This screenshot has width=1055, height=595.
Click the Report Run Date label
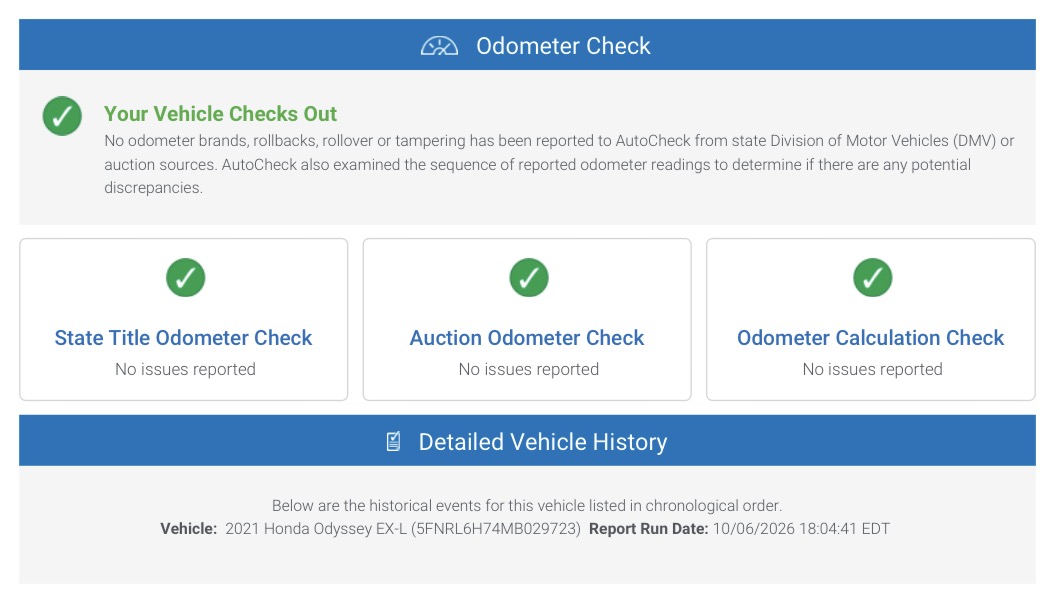pyautogui.click(x=649, y=528)
